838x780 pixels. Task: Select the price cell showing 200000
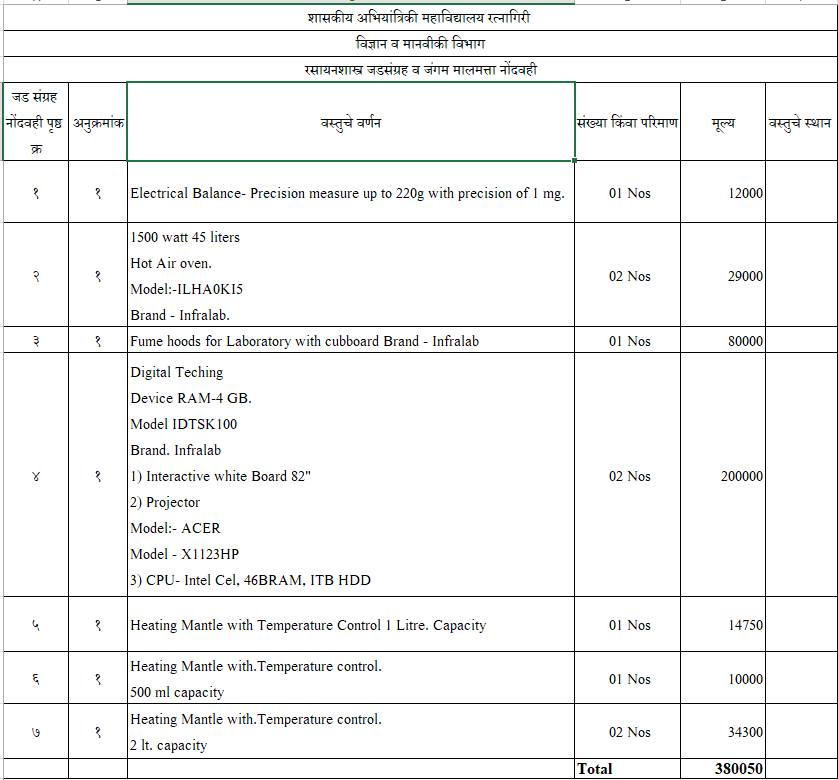[723, 476]
